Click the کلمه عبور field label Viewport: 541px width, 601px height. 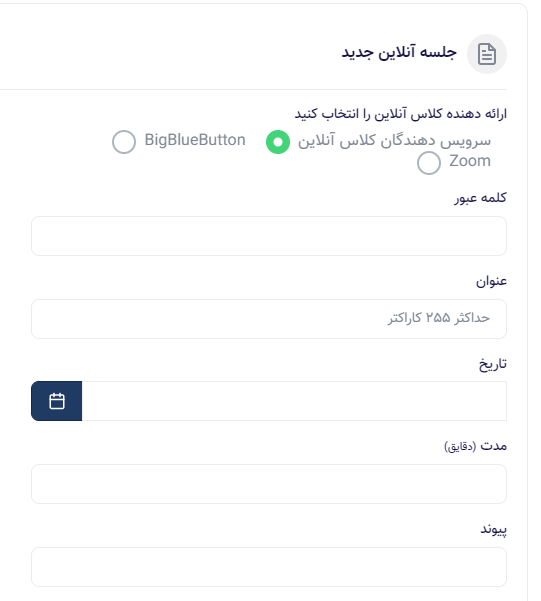(480, 198)
